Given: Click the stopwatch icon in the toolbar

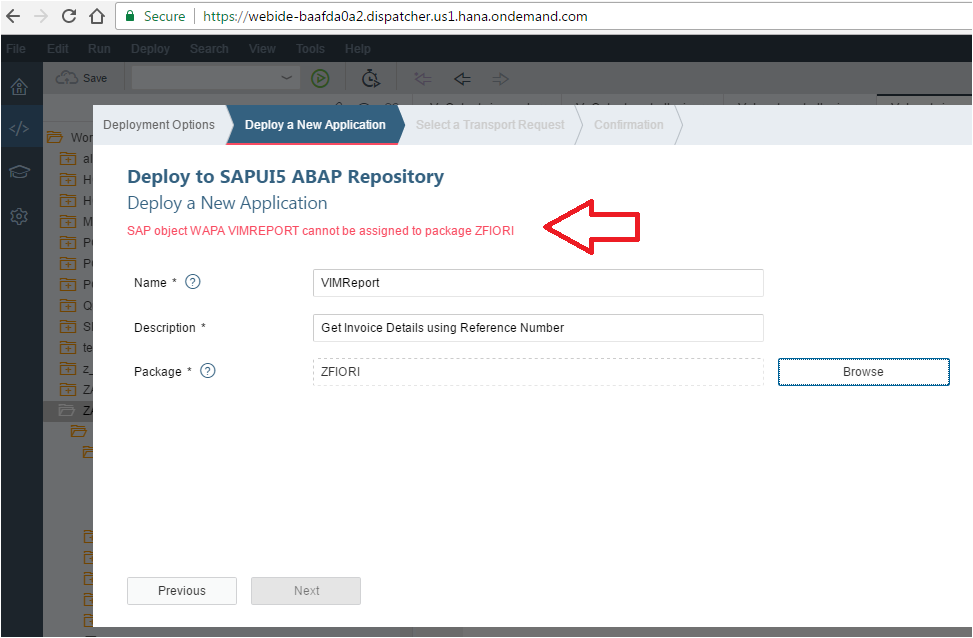Looking at the screenshot, I should click(370, 78).
